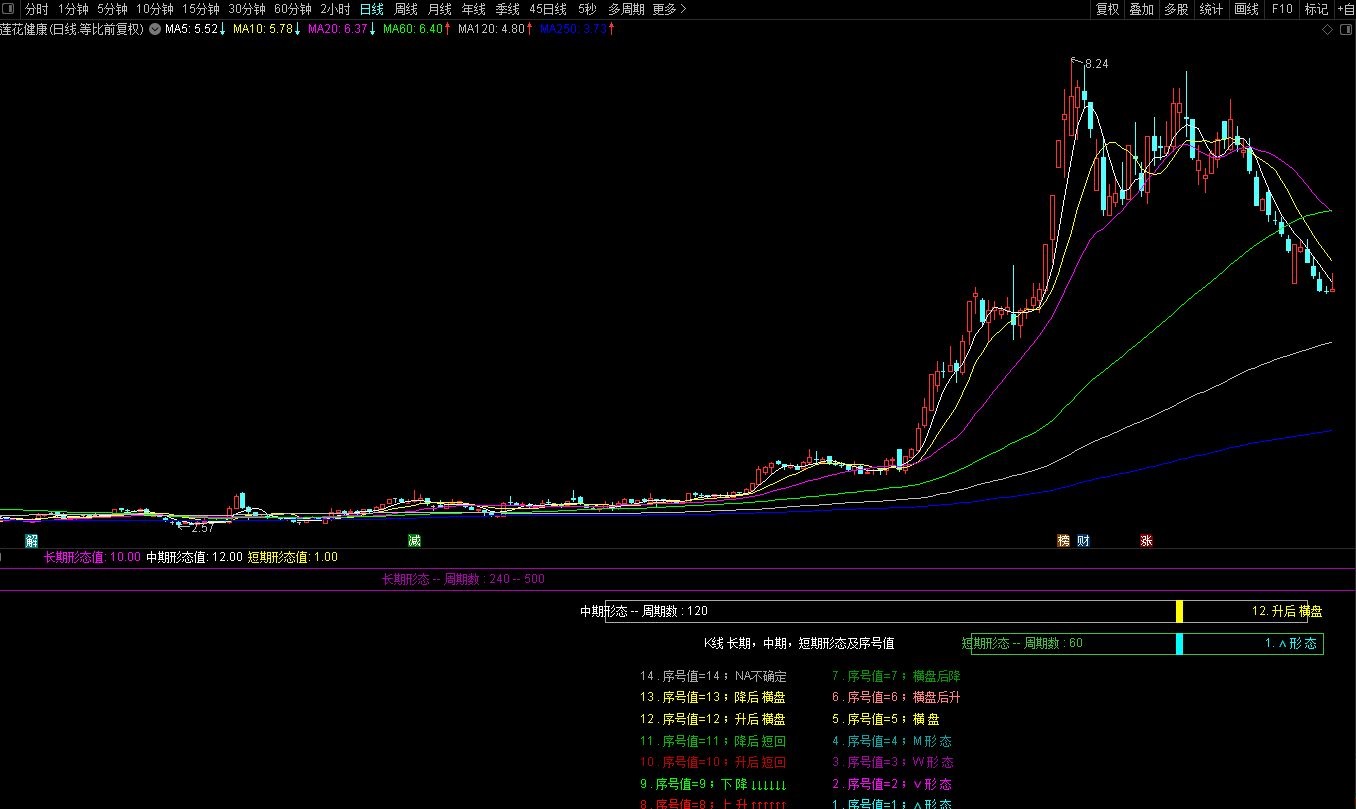Activate the 画线 drawing tool button
This screenshot has height=809, width=1356.
coord(1246,9)
